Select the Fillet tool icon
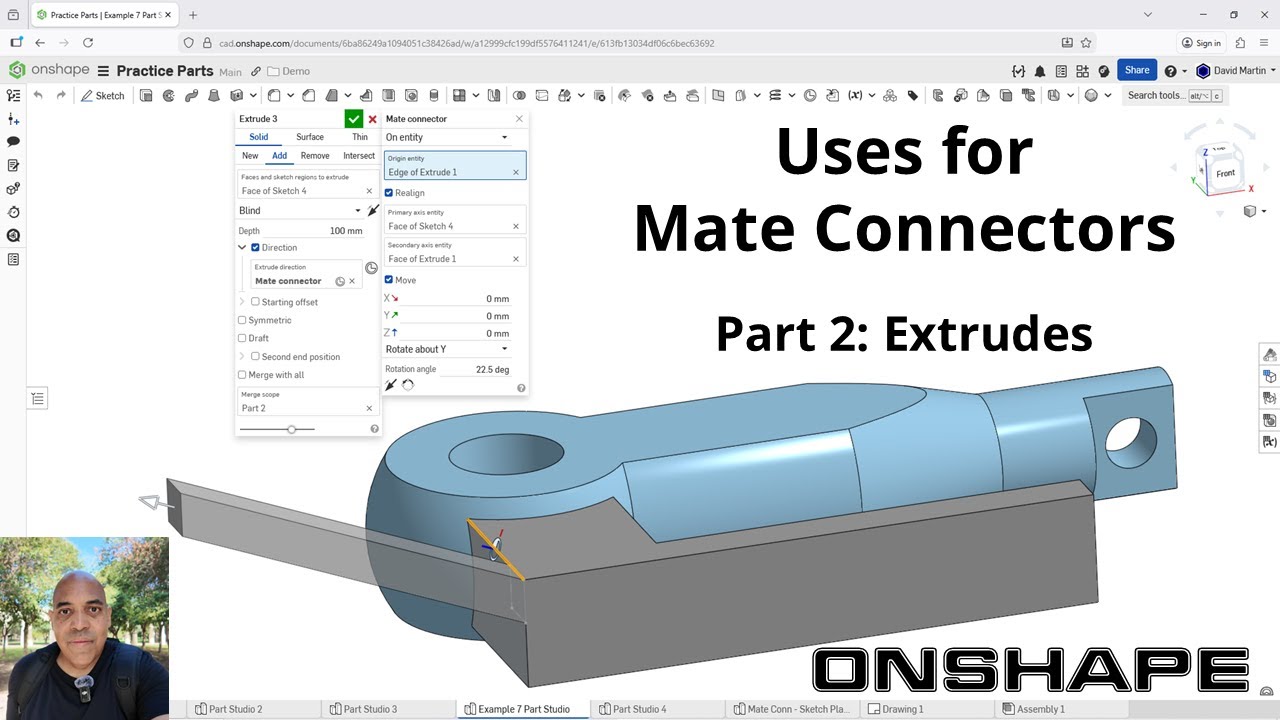 (x=273, y=96)
